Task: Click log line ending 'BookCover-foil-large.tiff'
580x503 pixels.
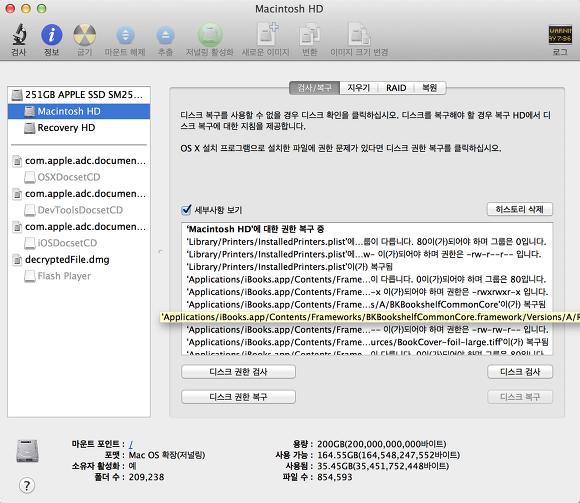Action: coord(367,342)
